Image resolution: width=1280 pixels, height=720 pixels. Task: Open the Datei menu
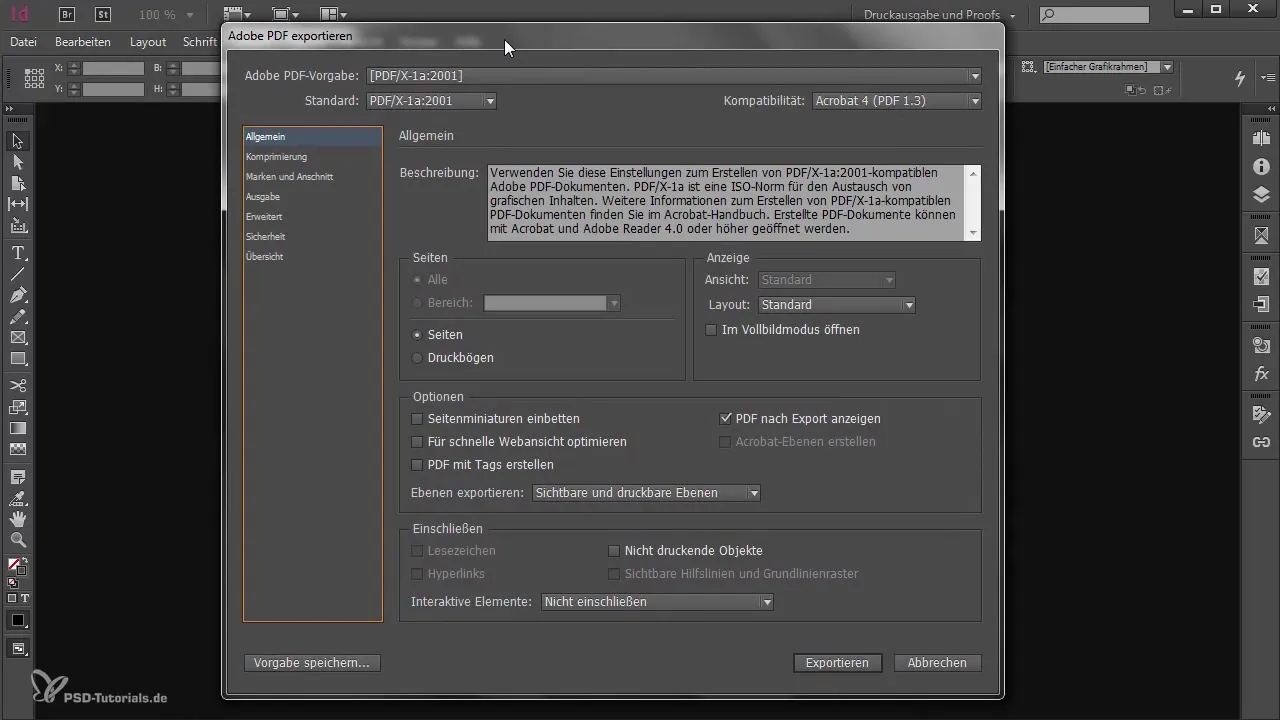point(23,43)
